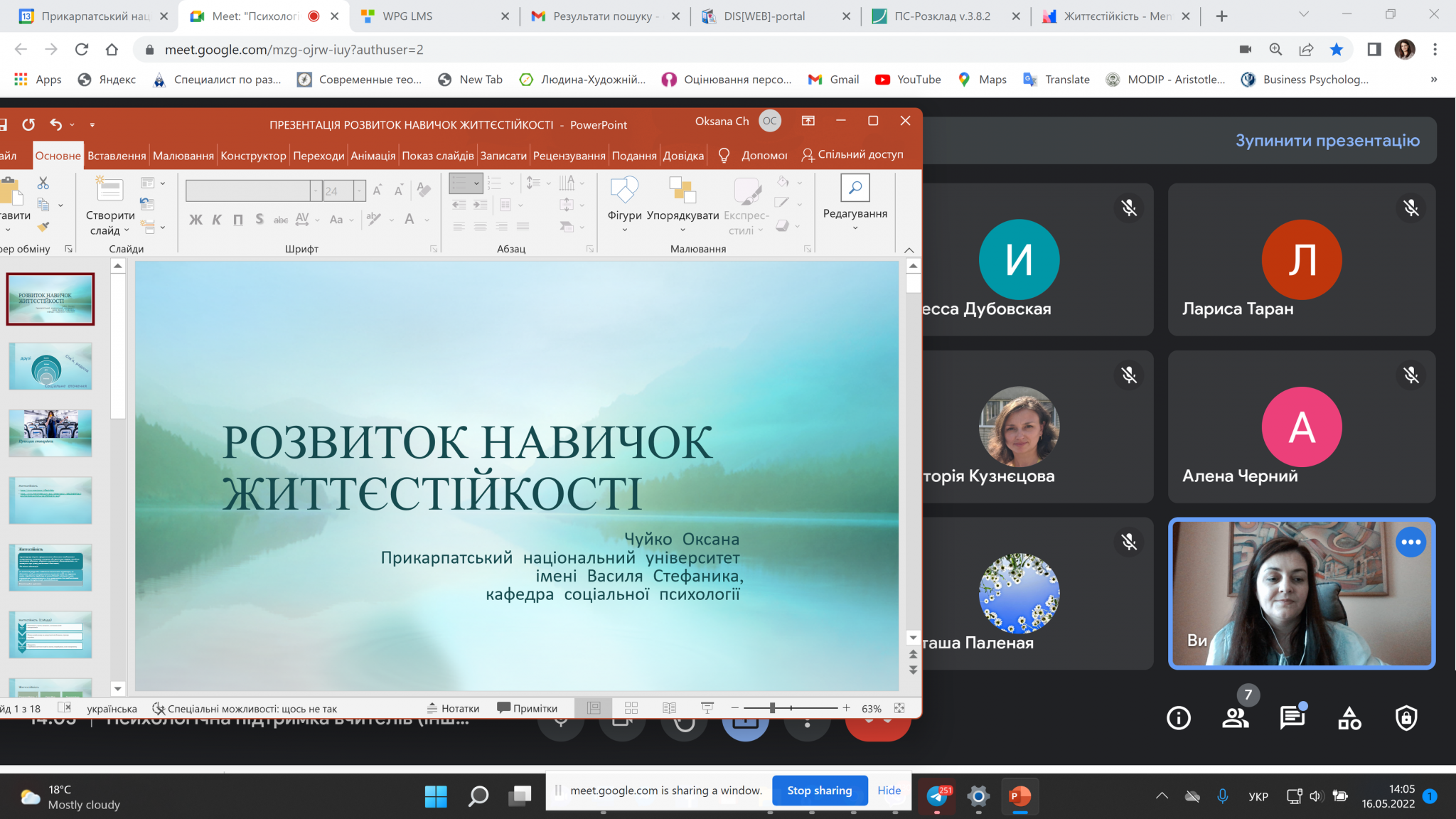1456x819 pixels.
Task: Click the Shapes (Фігури) gallery icon
Action: pyautogui.click(x=624, y=191)
